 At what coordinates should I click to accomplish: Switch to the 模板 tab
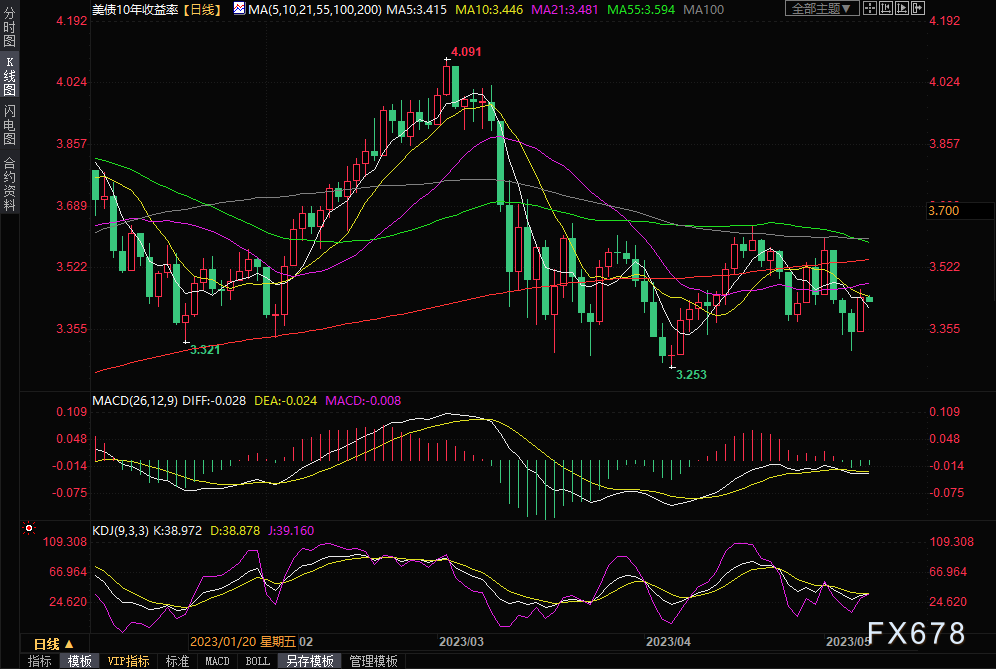click(x=79, y=661)
